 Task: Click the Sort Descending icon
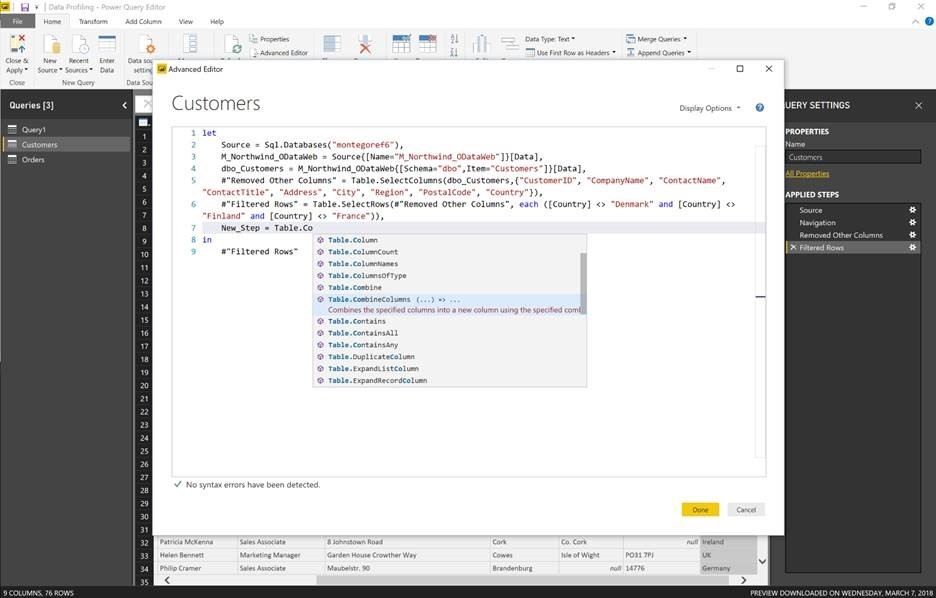pos(454,53)
